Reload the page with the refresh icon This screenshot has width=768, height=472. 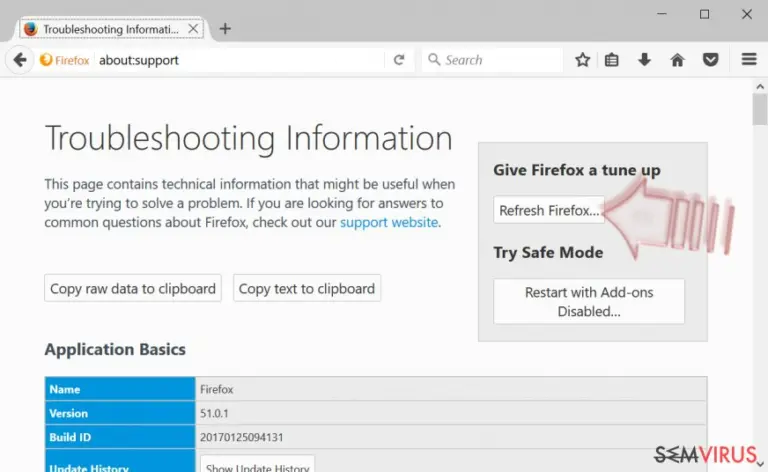399,60
